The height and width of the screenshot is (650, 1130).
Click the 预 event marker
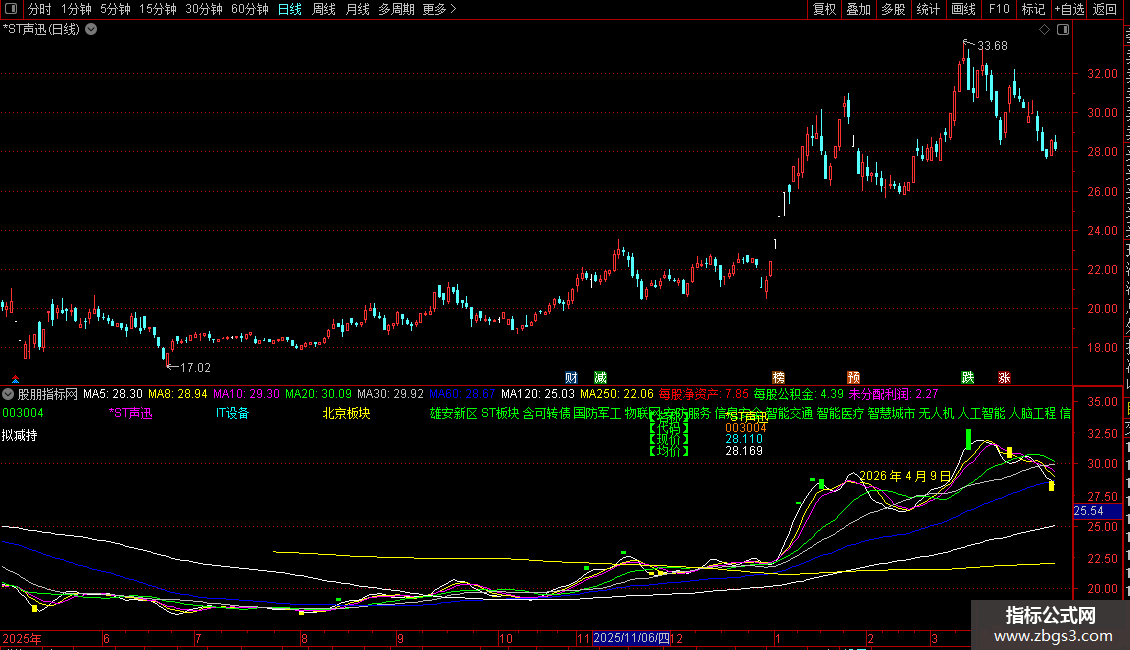click(x=853, y=378)
